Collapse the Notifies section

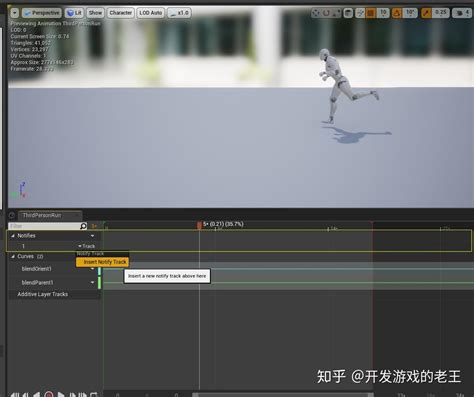pos(13,236)
